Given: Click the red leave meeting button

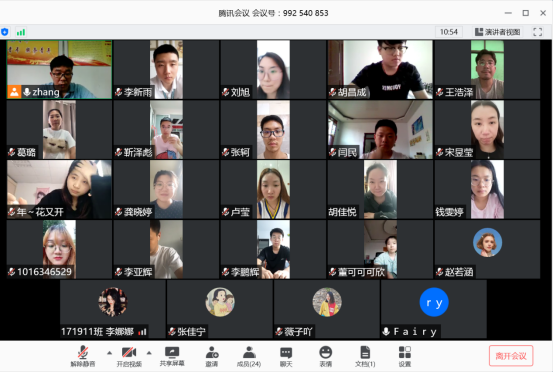Looking at the screenshot, I should point(511,356).
